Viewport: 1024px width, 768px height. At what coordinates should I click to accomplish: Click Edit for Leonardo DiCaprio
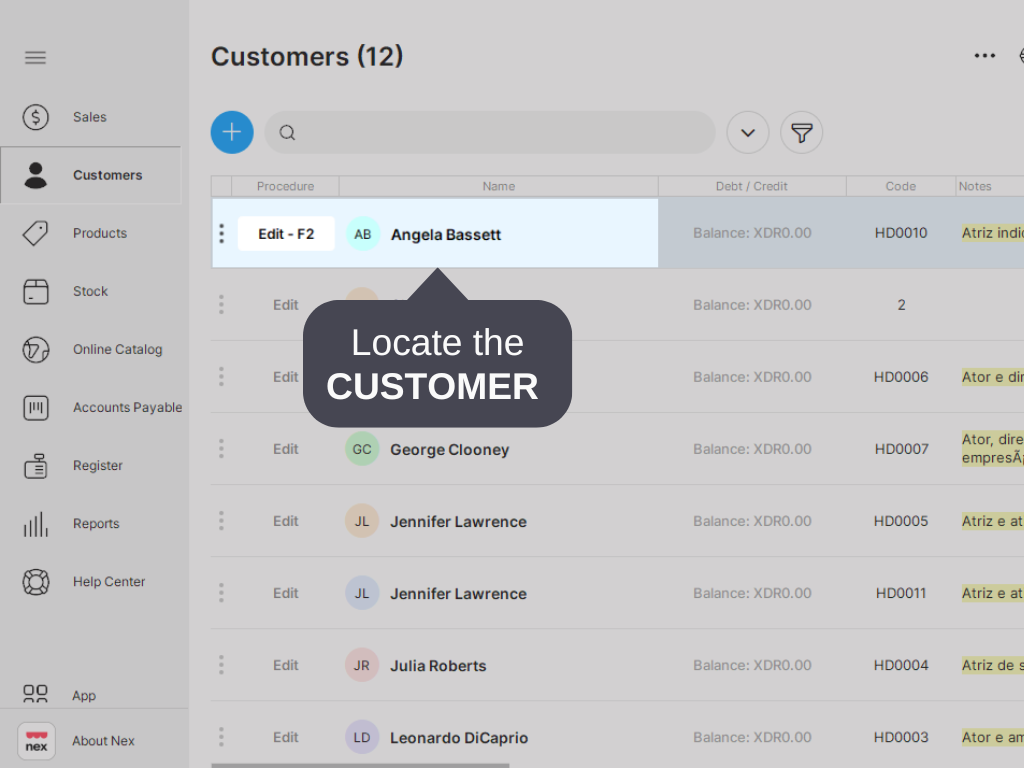coord(285,737)
